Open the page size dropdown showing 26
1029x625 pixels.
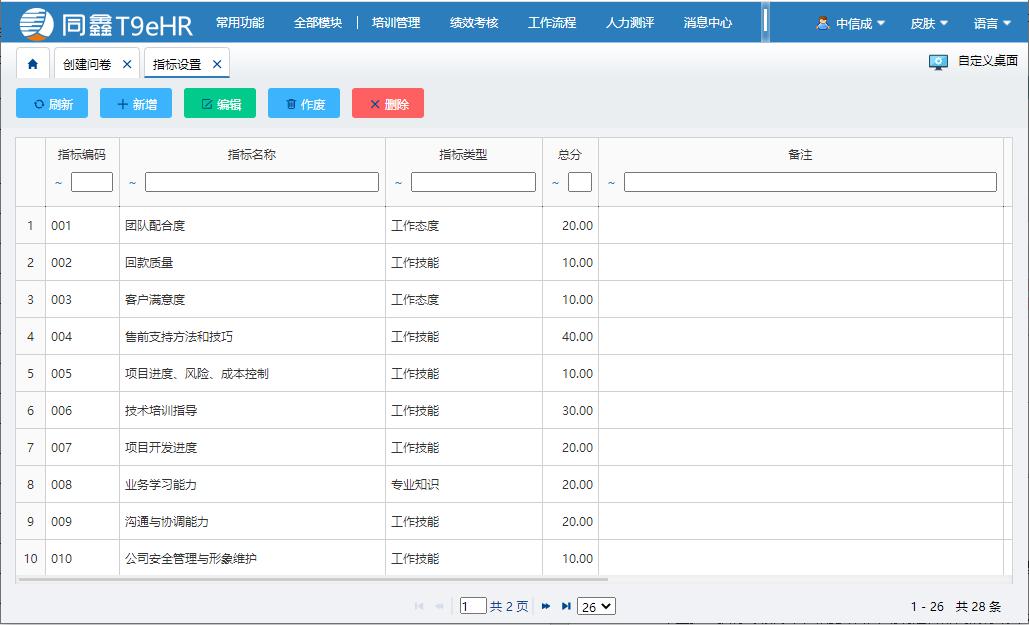click(596, 605)
